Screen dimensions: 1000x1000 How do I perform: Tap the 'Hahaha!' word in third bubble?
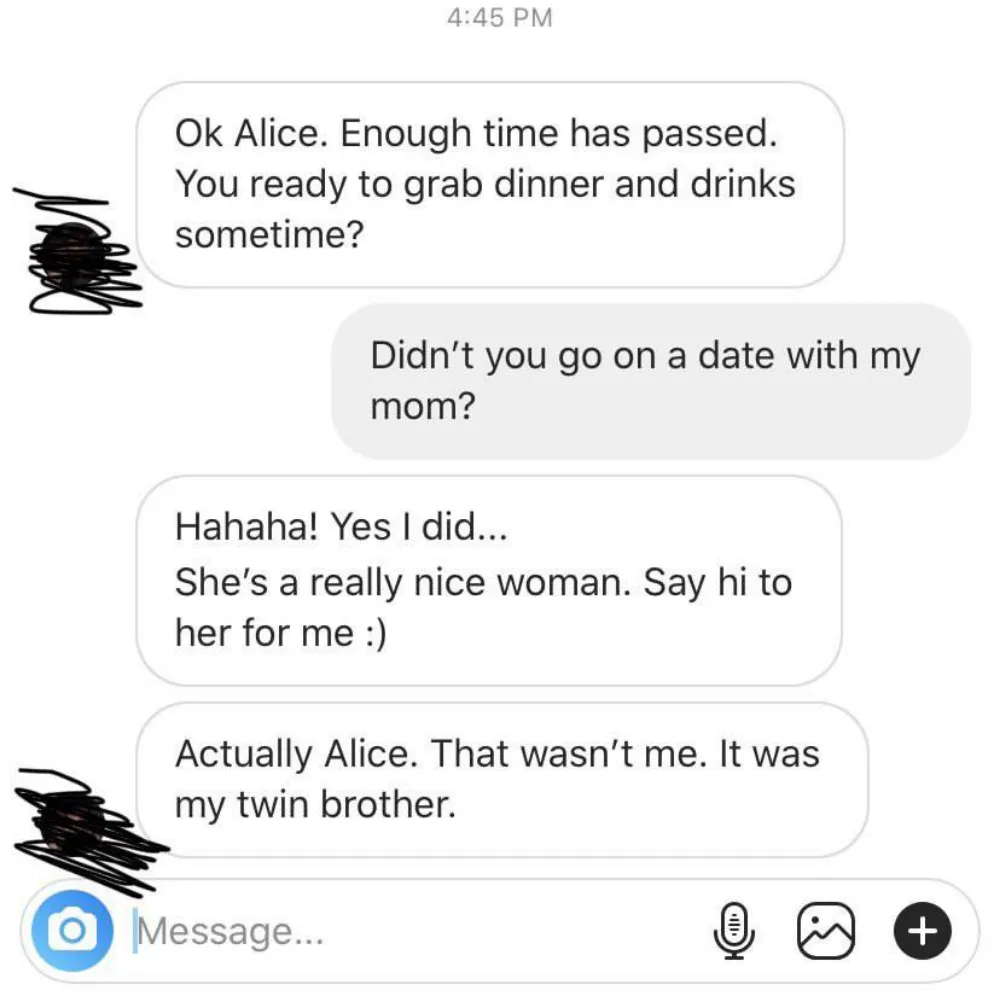[246, 527]
